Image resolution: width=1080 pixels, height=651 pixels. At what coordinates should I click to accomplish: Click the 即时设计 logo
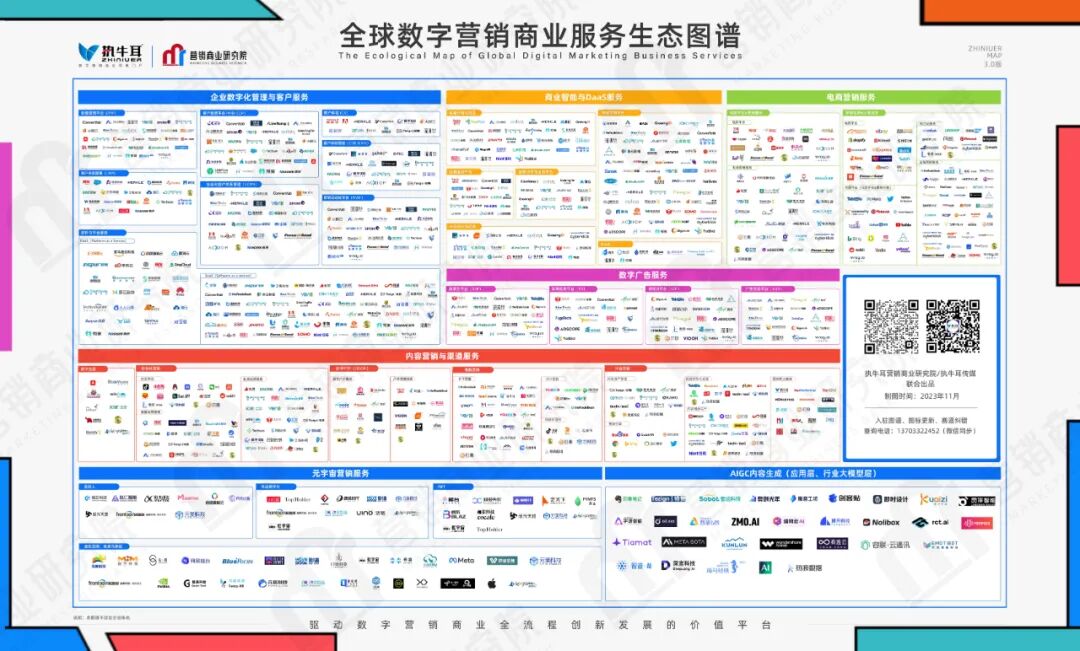(x=892, y=498)
